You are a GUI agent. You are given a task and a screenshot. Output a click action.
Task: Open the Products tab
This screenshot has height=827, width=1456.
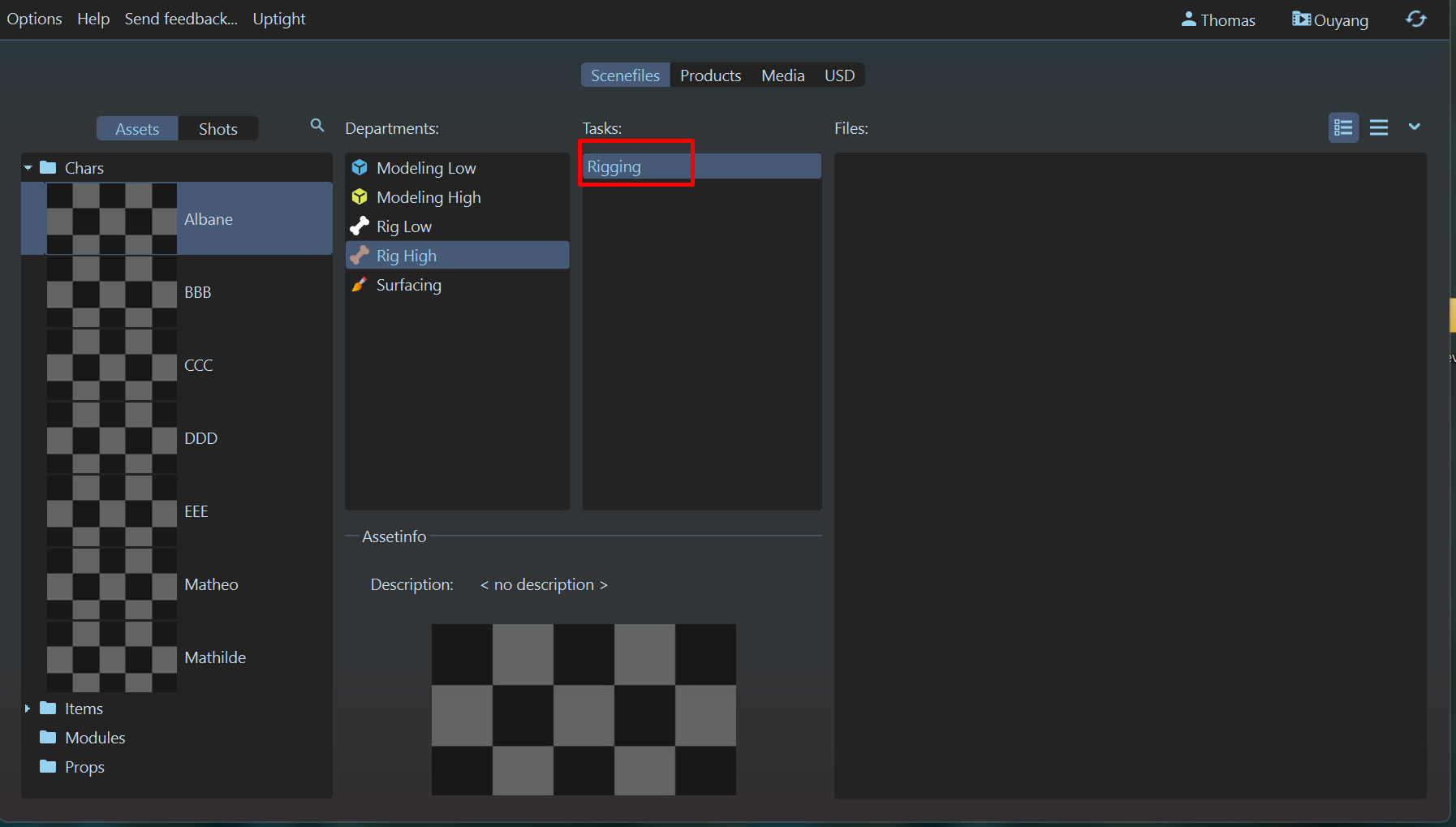(710, 75)
